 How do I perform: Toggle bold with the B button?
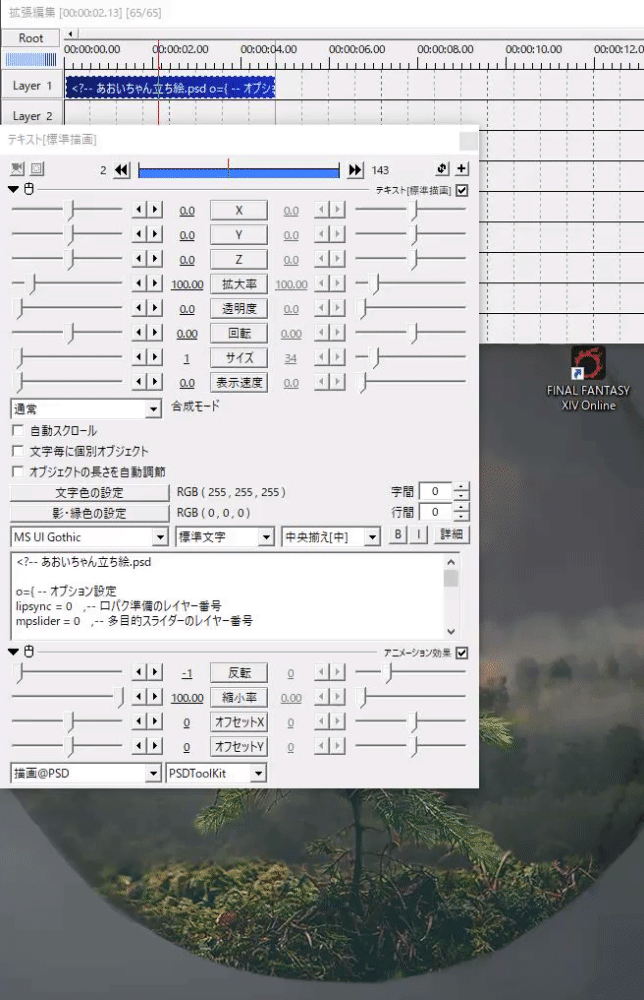click(398, 534)
